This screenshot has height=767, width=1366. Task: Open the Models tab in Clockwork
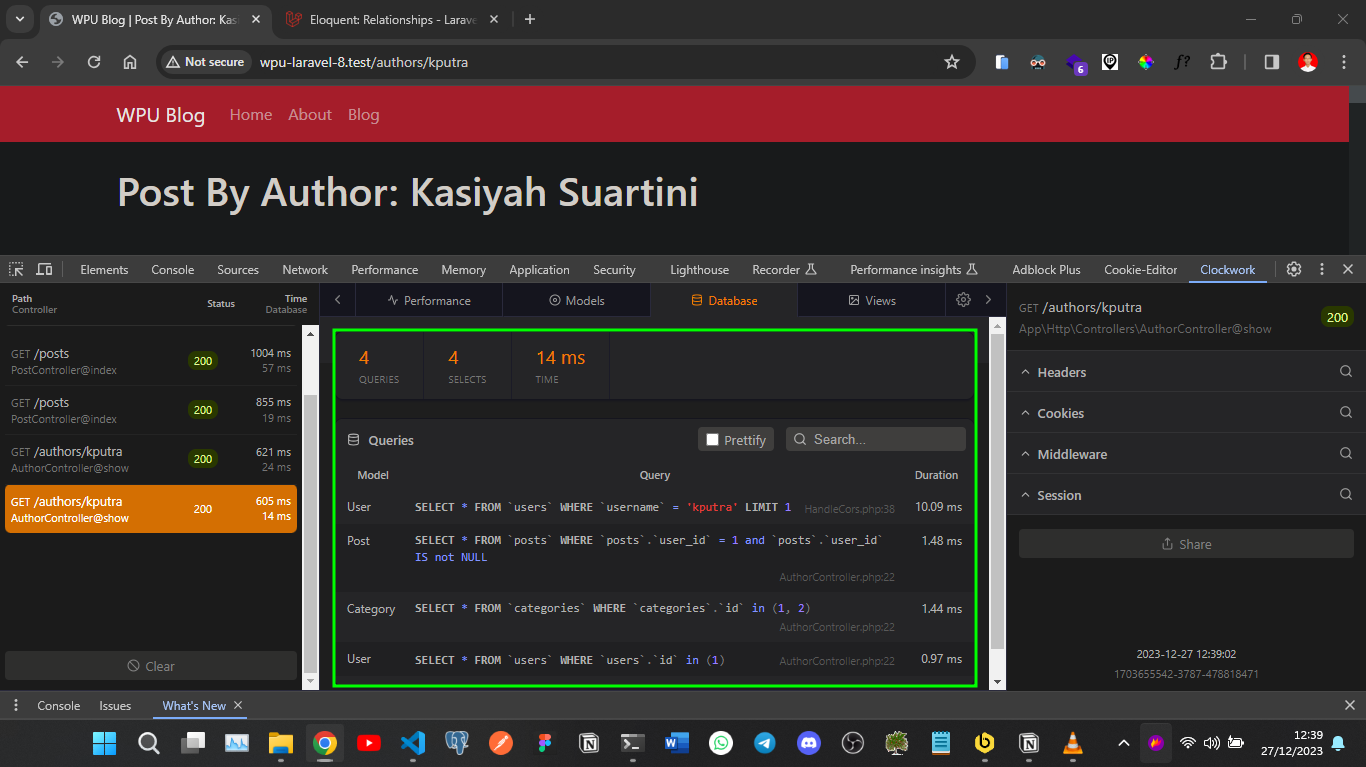pyautogui.click(x=576, y=299)
